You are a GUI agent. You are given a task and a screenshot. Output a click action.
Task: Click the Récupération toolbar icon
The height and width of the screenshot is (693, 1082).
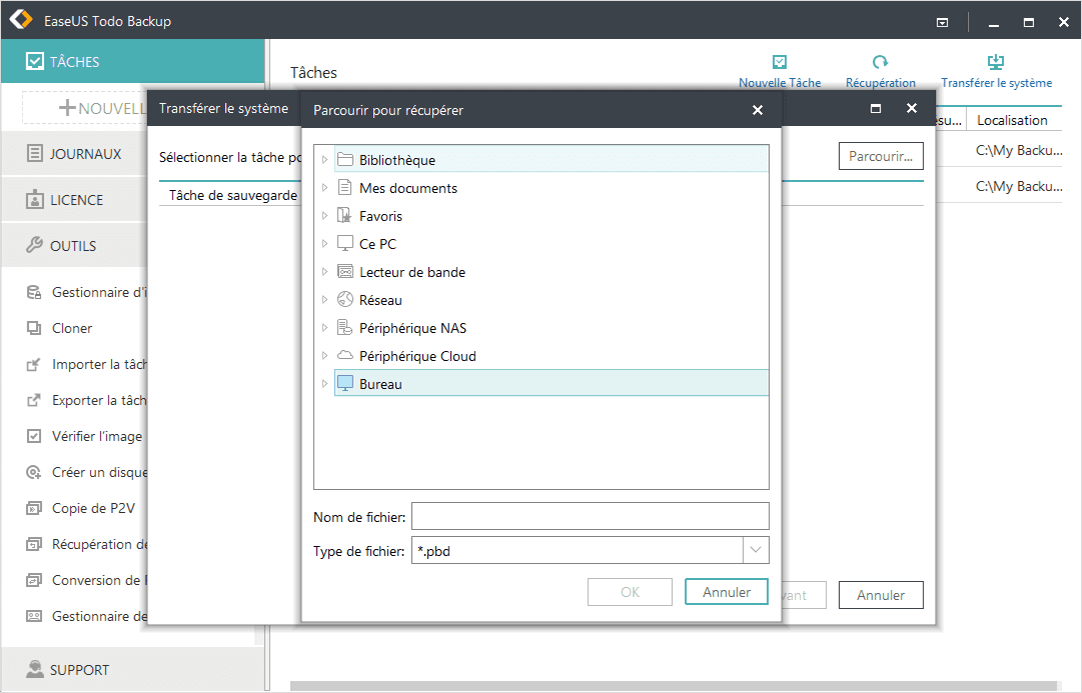pyautogui.click(x=880, y=62)
